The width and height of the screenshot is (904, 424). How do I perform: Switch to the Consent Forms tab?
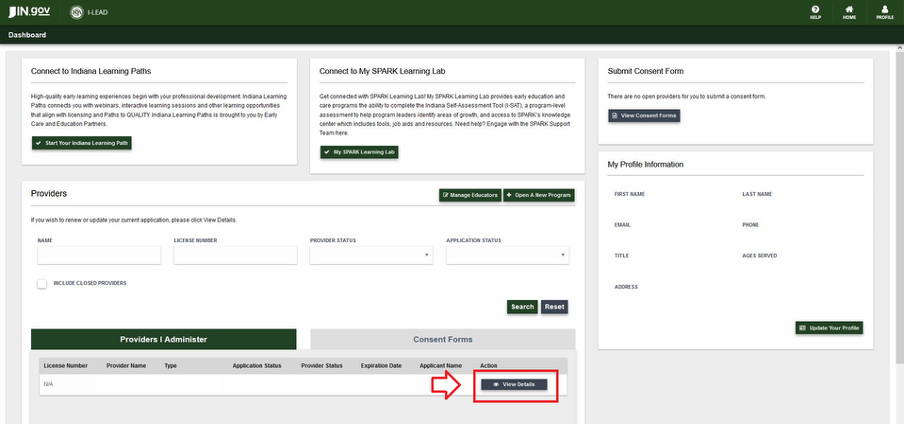click(x=443, y=339)
